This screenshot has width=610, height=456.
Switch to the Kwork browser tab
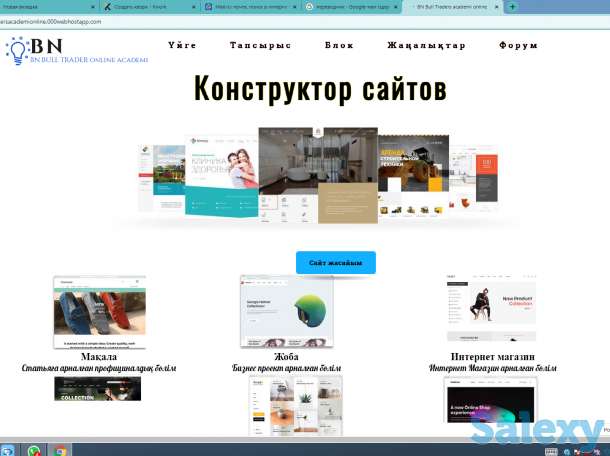click(150, 7)
